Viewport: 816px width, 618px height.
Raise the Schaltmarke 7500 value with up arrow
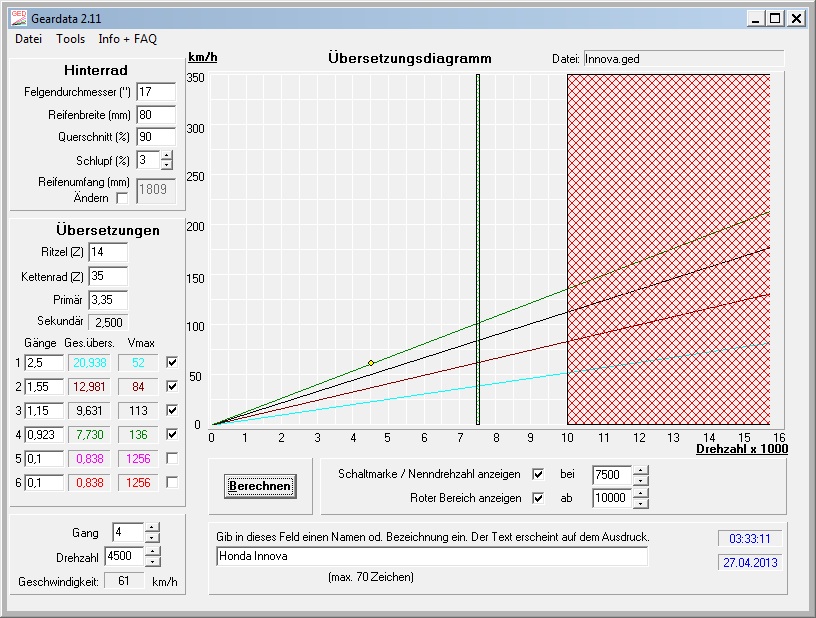641,469
